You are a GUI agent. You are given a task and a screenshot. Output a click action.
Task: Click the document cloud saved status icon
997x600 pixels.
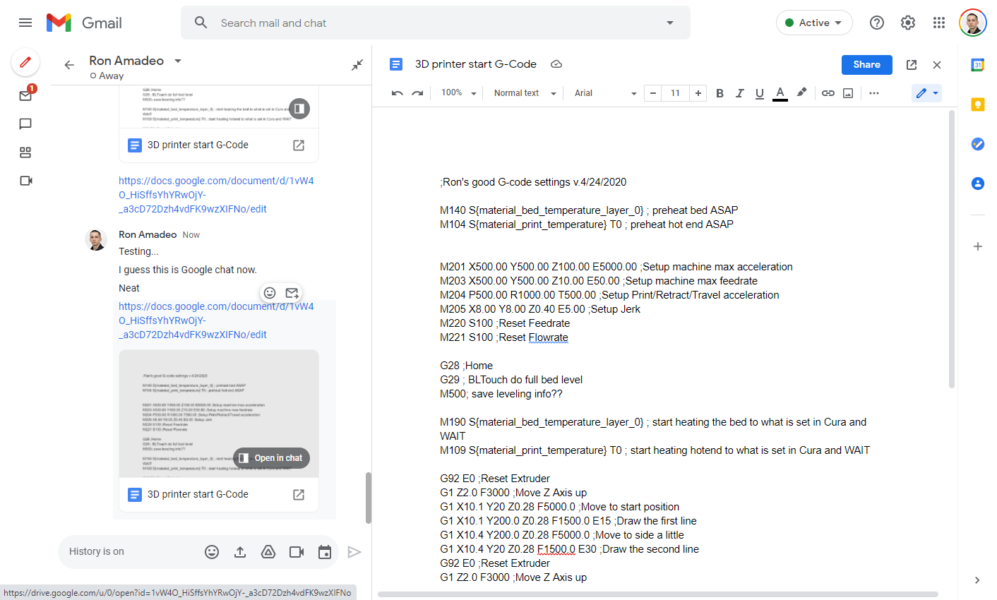coord(556,64)
